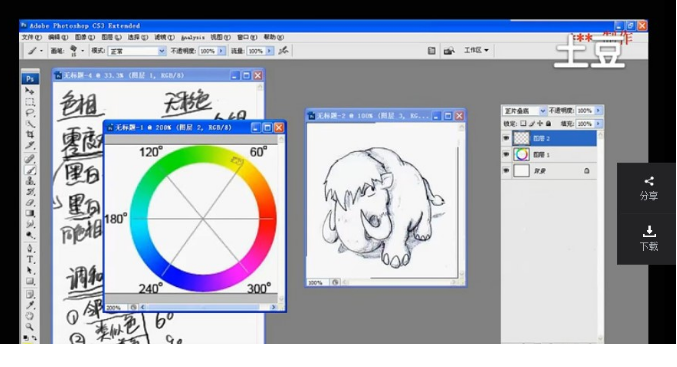Click the Ps logo atop the toolbox
Viewport: 677px width, 367px height.
[x=30, y=79]
